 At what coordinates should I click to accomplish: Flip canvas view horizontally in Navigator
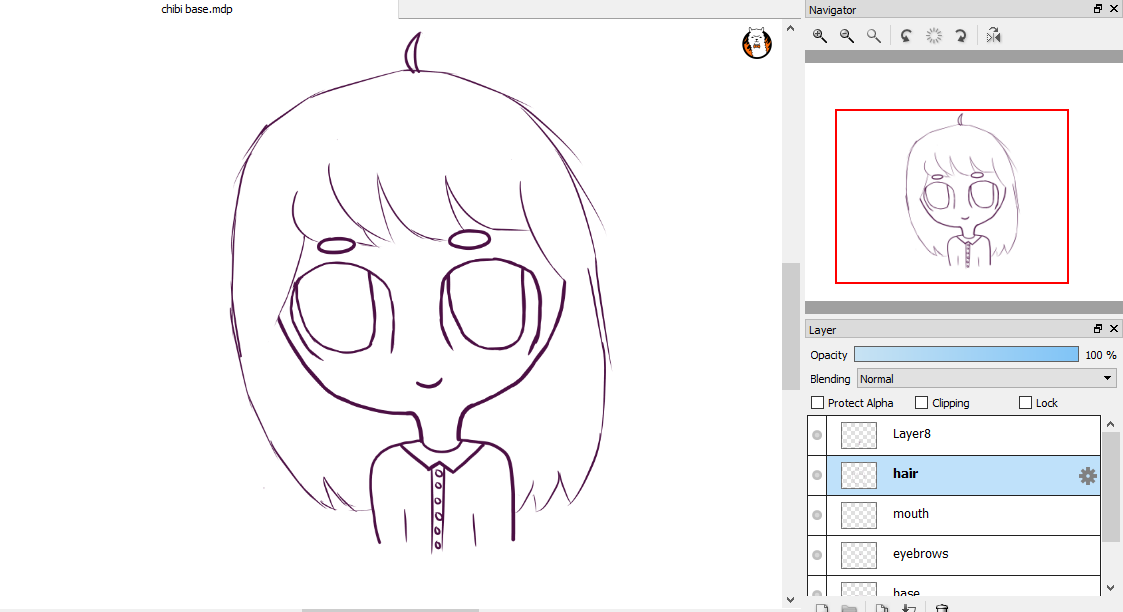click(x=993, y=36)
